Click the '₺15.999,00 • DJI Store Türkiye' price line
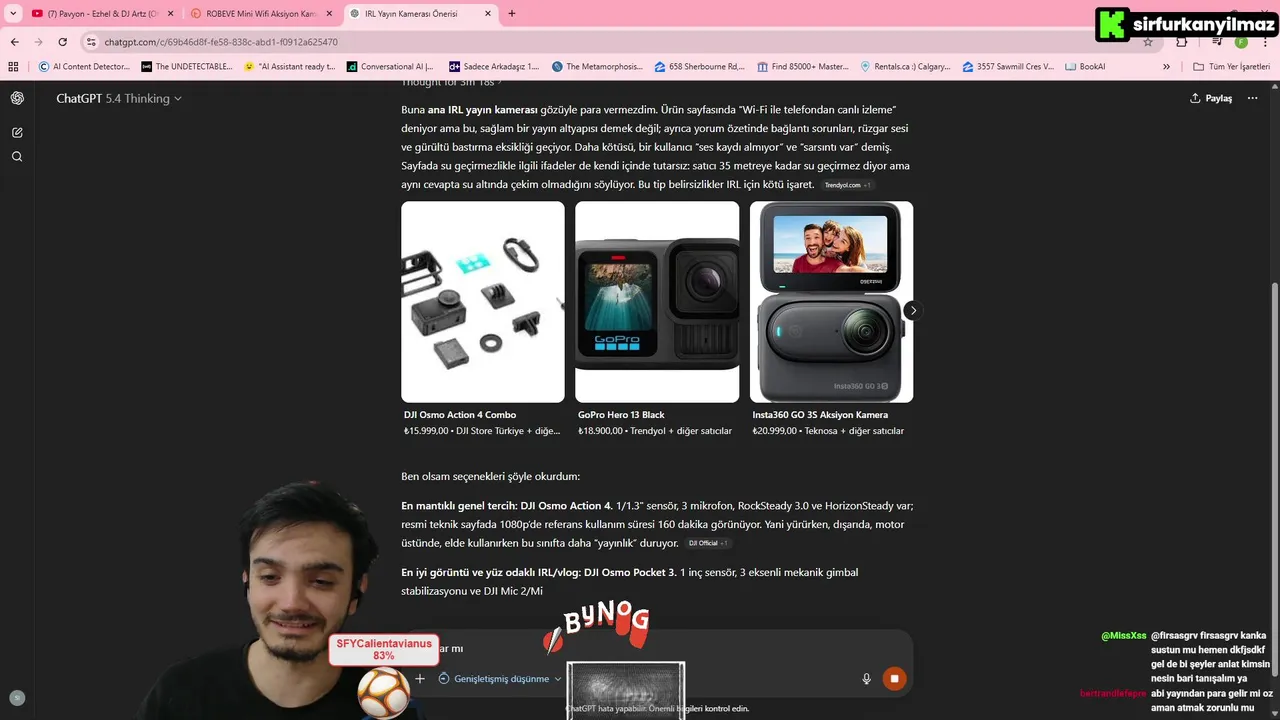The width and height of the screenshot is (1280, 720). pyautogui.click(x=482, y=431)
